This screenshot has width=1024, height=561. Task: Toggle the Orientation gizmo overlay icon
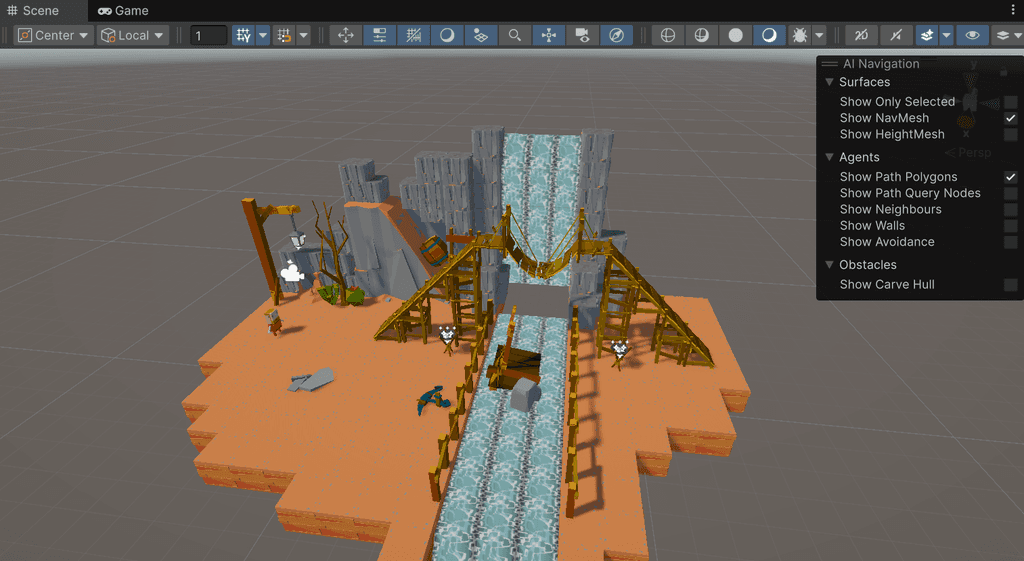(x=549, y=35)
